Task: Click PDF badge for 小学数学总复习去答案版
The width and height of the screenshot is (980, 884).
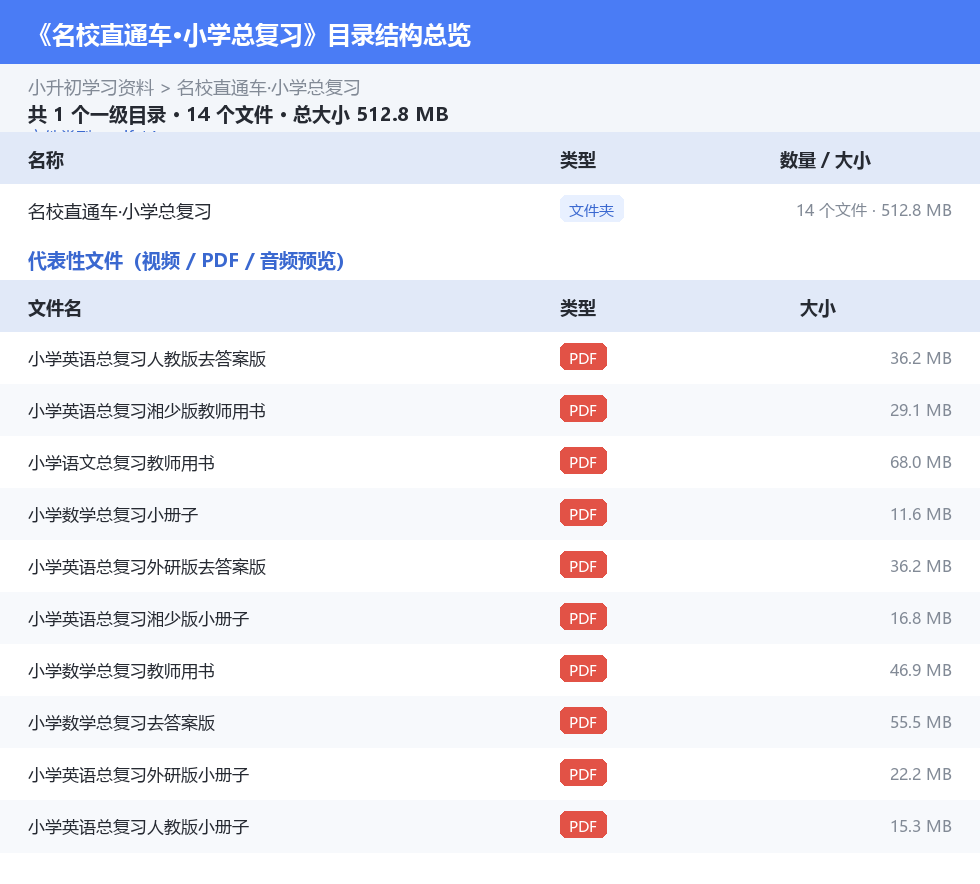Action: click(583, 721)
